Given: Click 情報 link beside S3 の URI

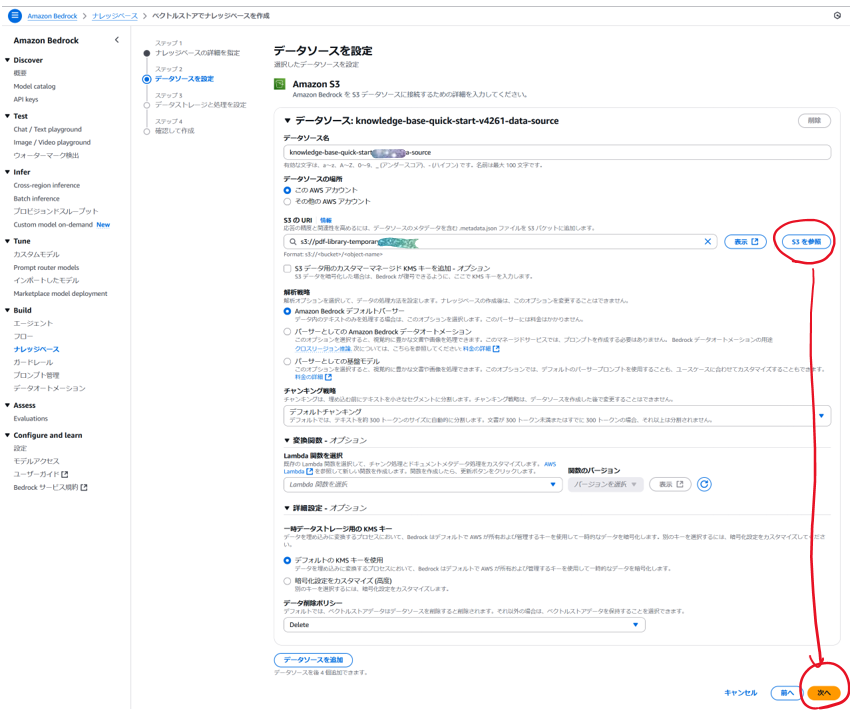Looking at the screenshot, I should click(x=325, y=220).
